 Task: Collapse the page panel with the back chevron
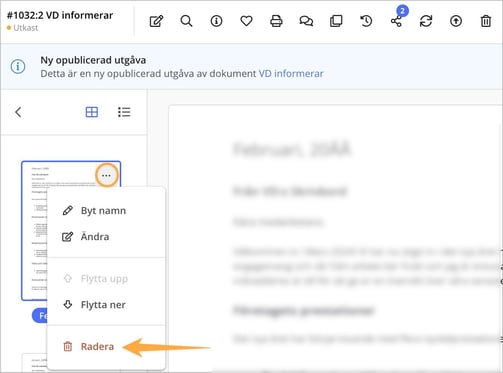18,112
